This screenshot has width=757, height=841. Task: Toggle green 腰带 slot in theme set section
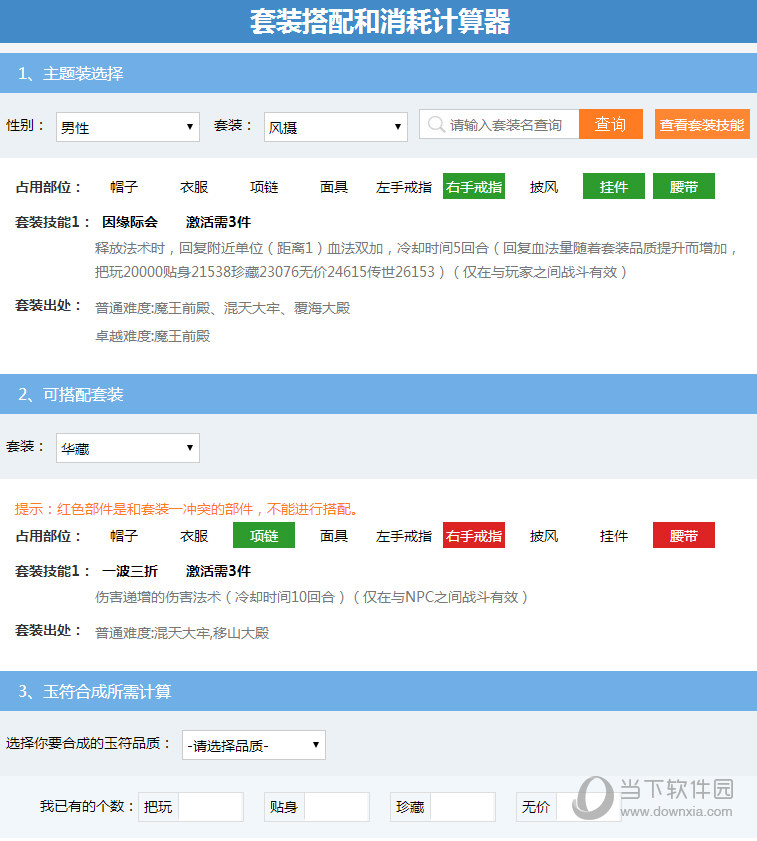click(x=684, y=187)
